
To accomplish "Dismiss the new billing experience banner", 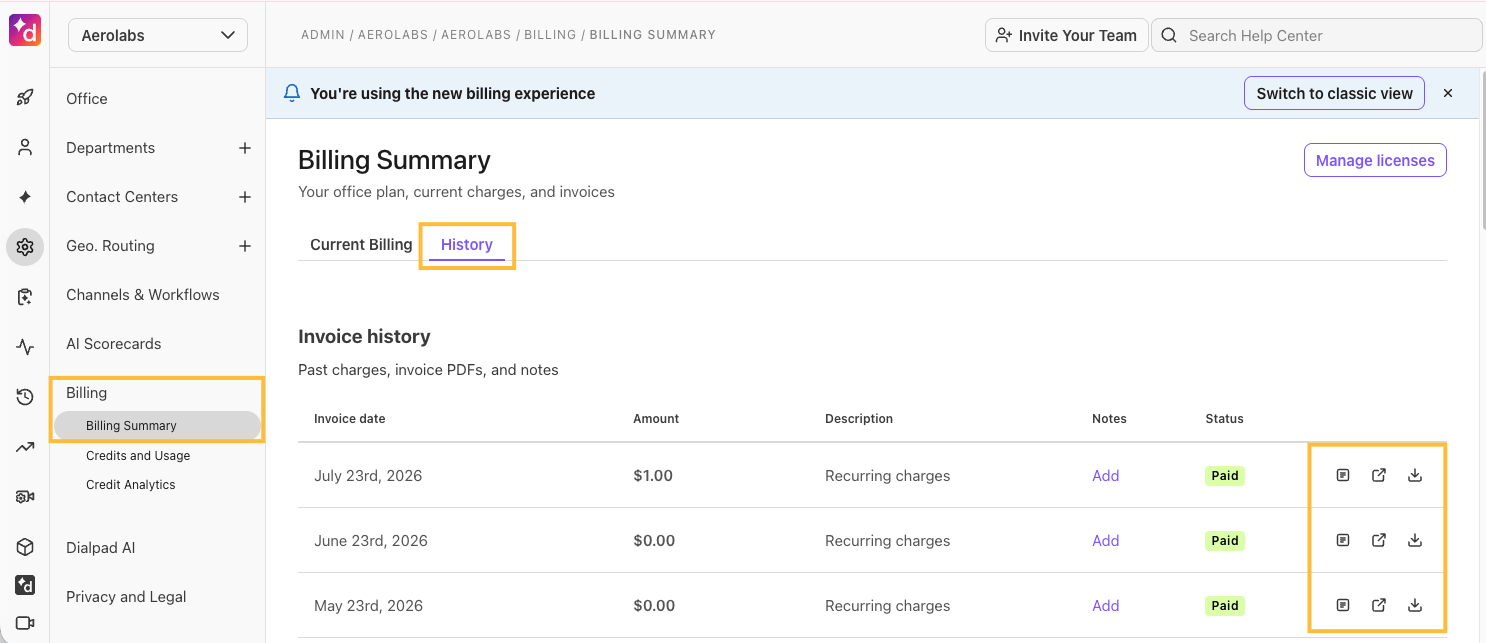I will (x=1447, y=93).
